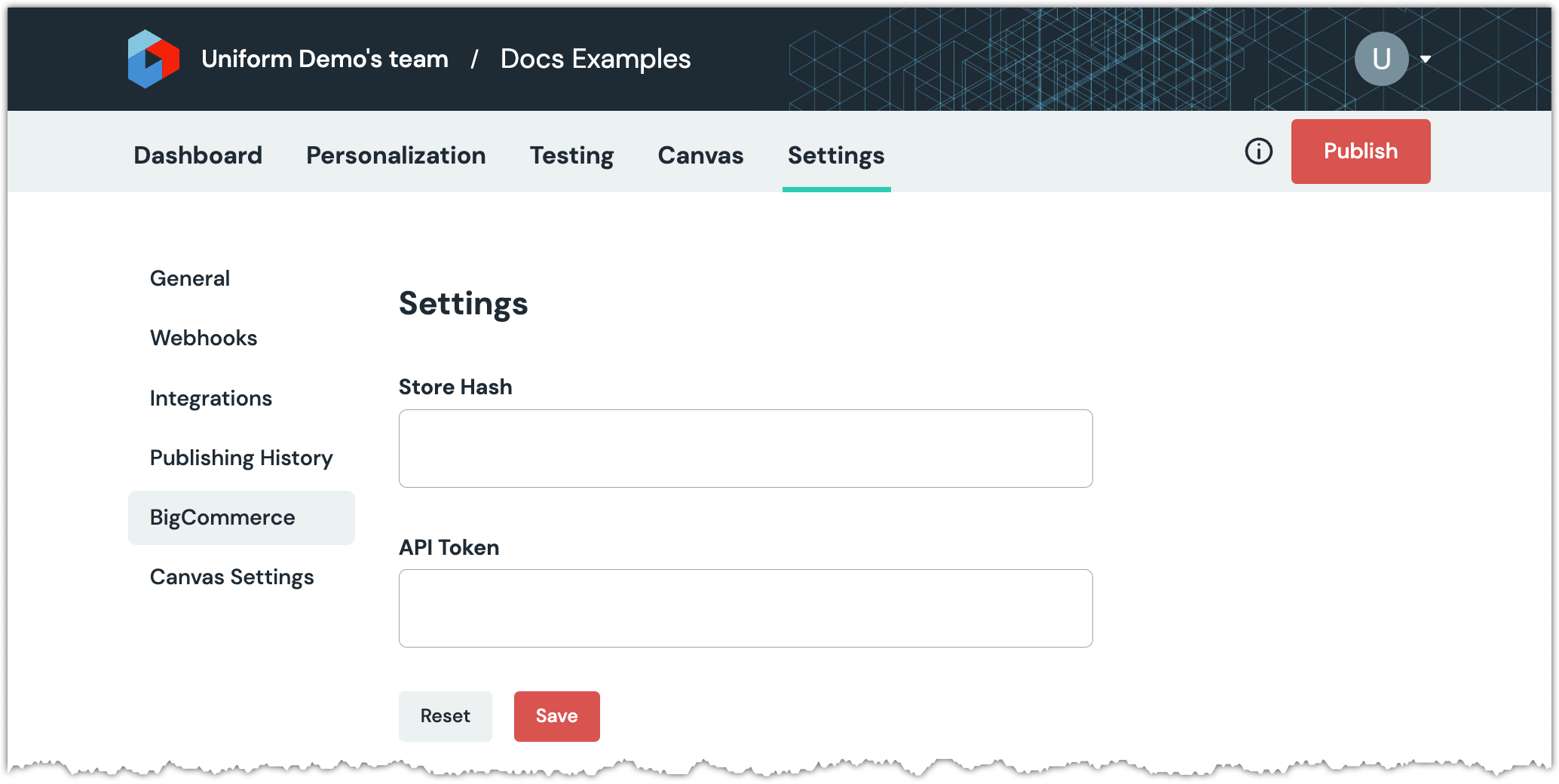Open Webhooks in the sidebar
The height and width of the screenshot is (784, 1559).
pyautogui.click(x=204, y=338)
